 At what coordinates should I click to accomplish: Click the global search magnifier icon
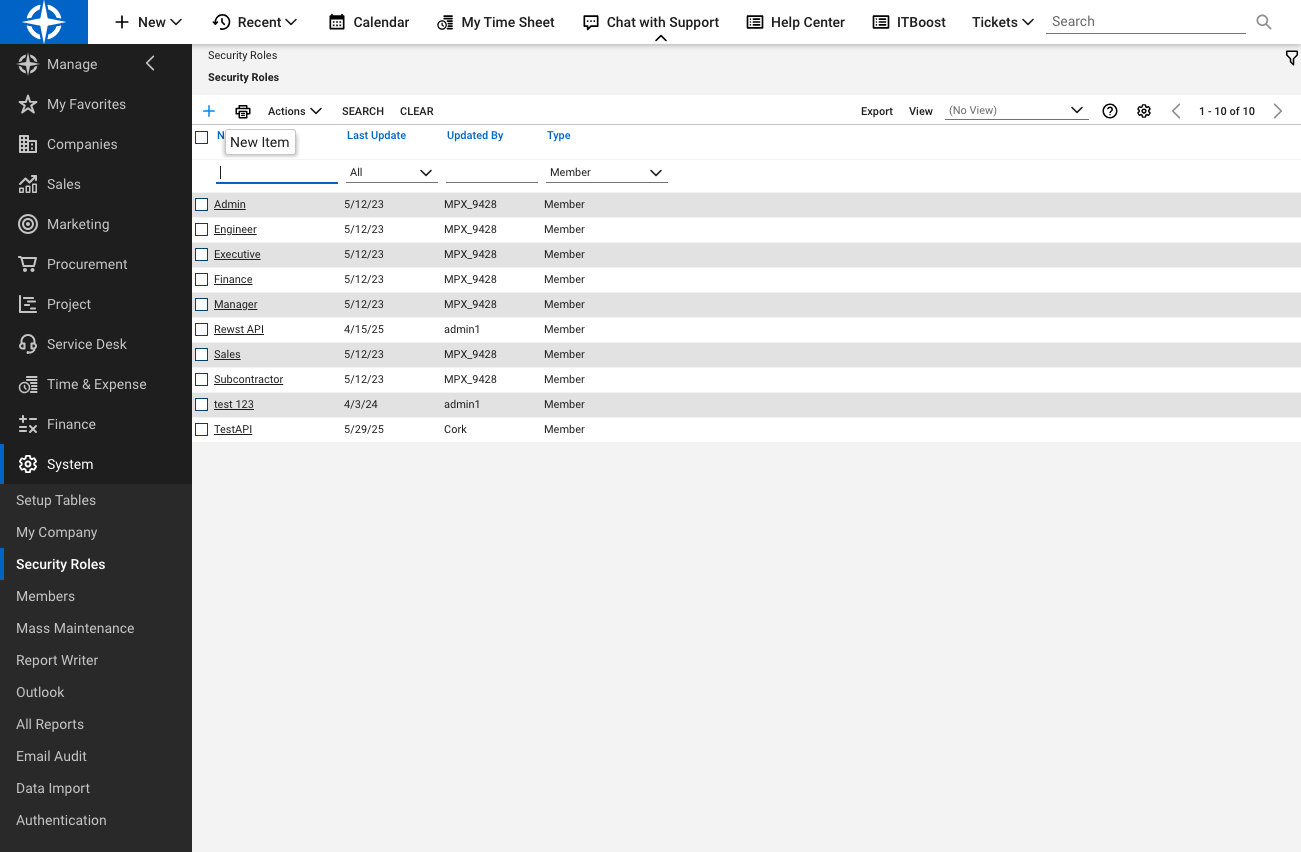(1264, 22)
